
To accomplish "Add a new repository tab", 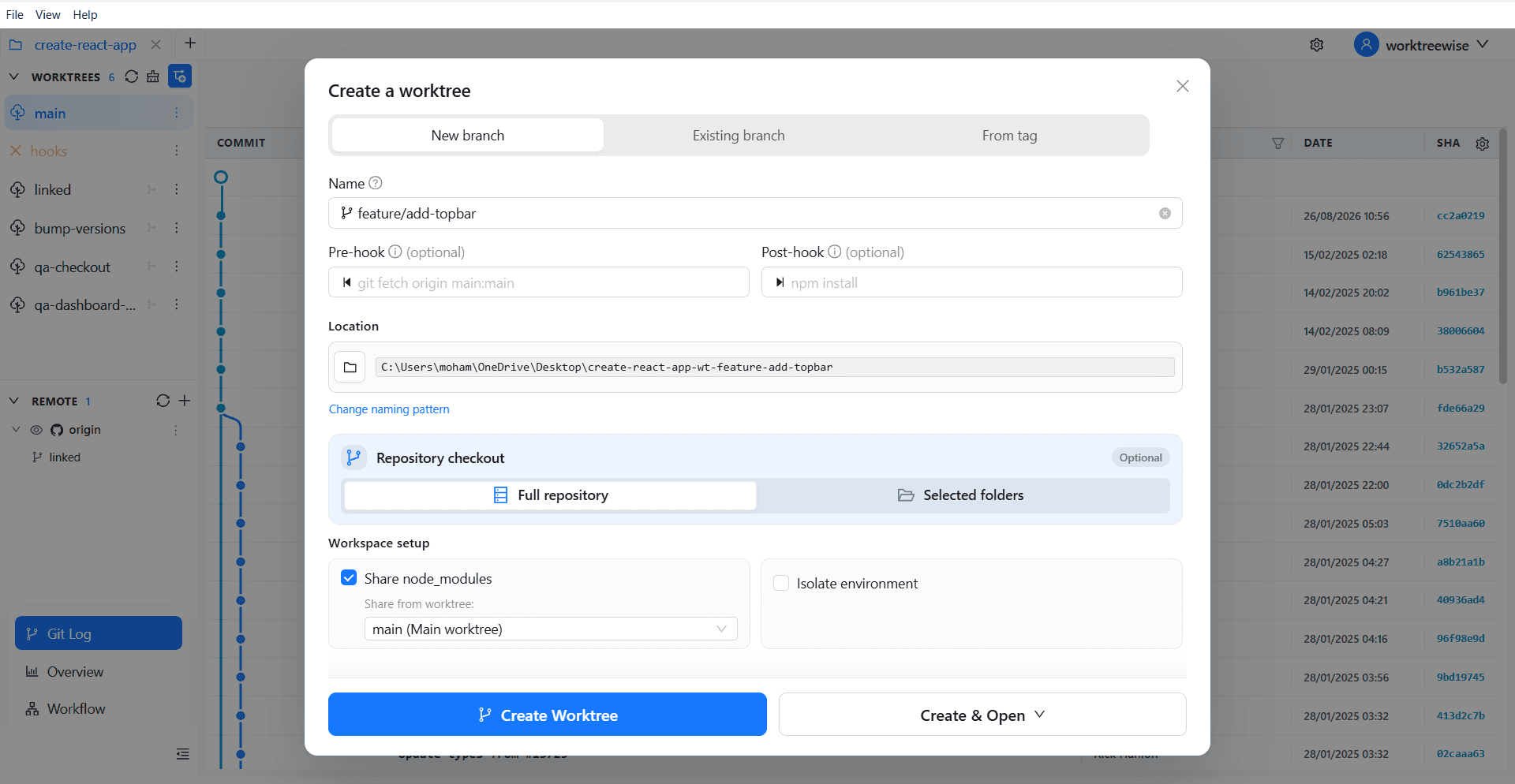I will [x=190, y=43].
